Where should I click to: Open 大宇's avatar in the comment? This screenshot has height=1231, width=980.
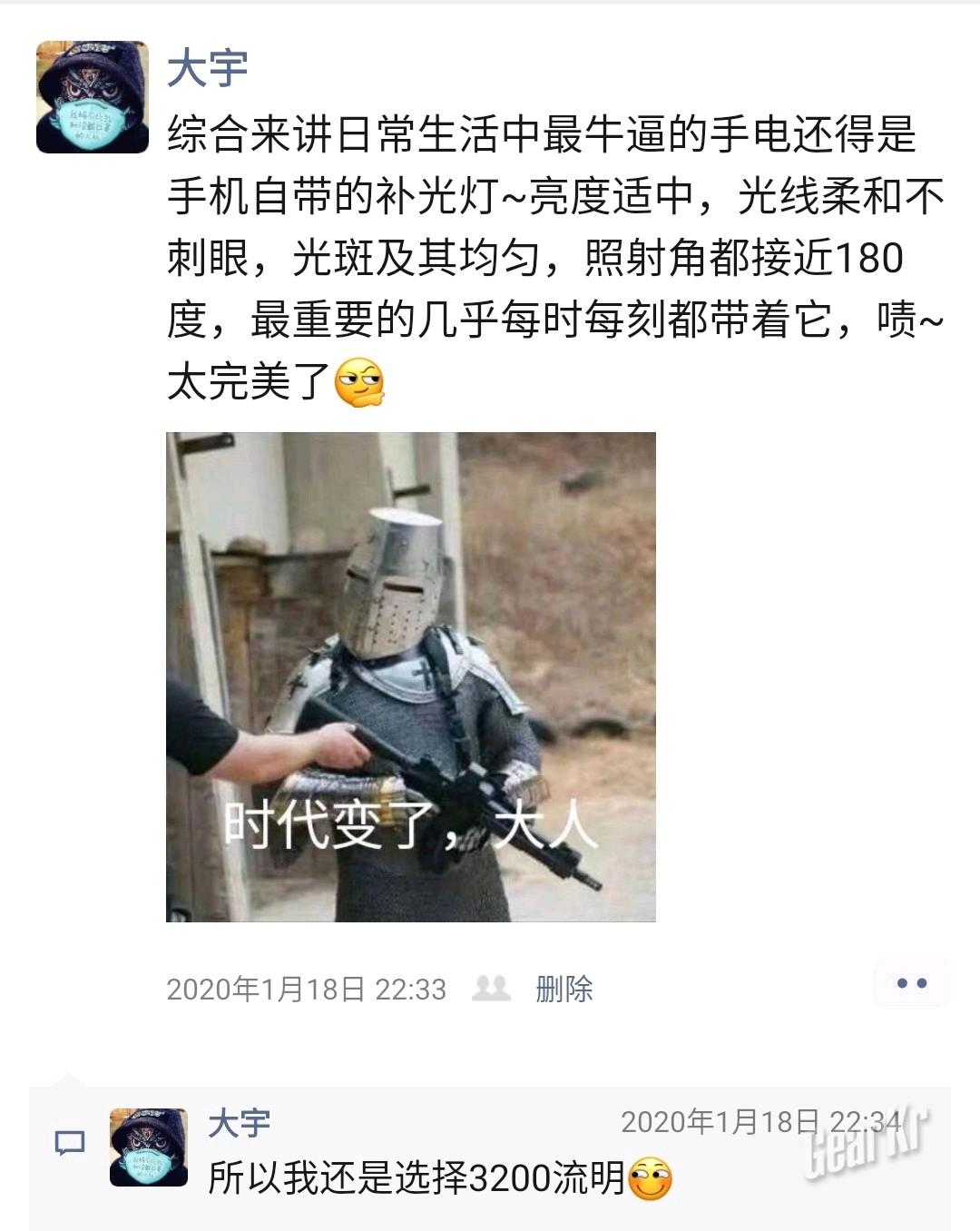tap(149, 1147)
